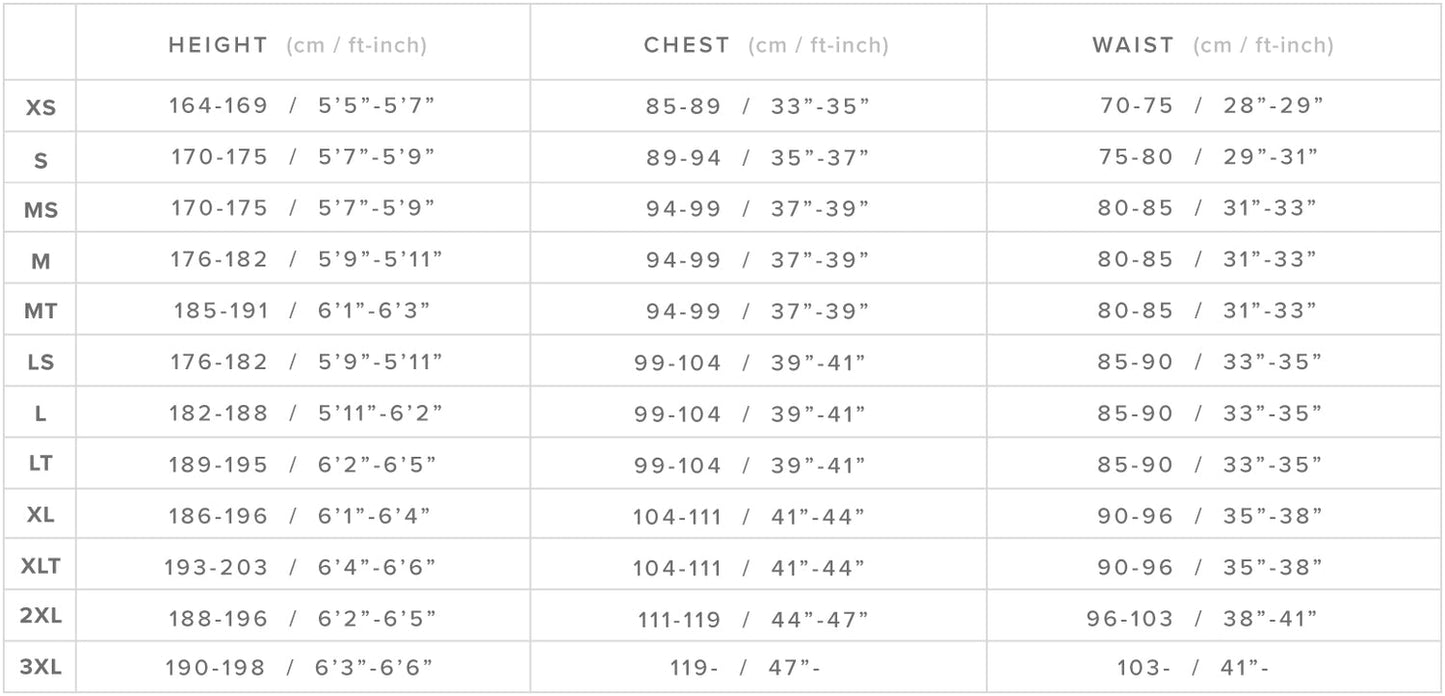1445x696 pixels.
Task: Select the 3XL size row label
Action: (x=41, y=667)
